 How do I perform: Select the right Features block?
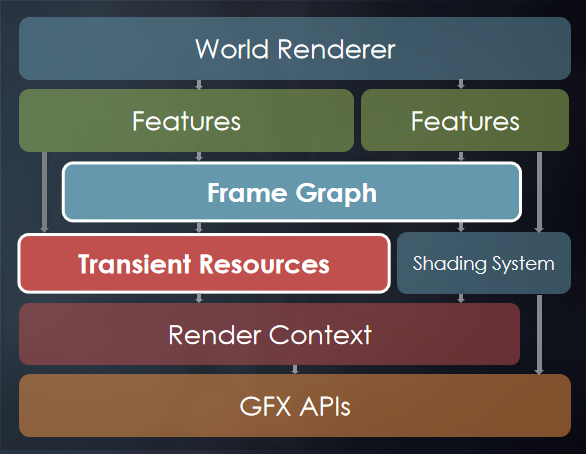(x=465, y=120)
